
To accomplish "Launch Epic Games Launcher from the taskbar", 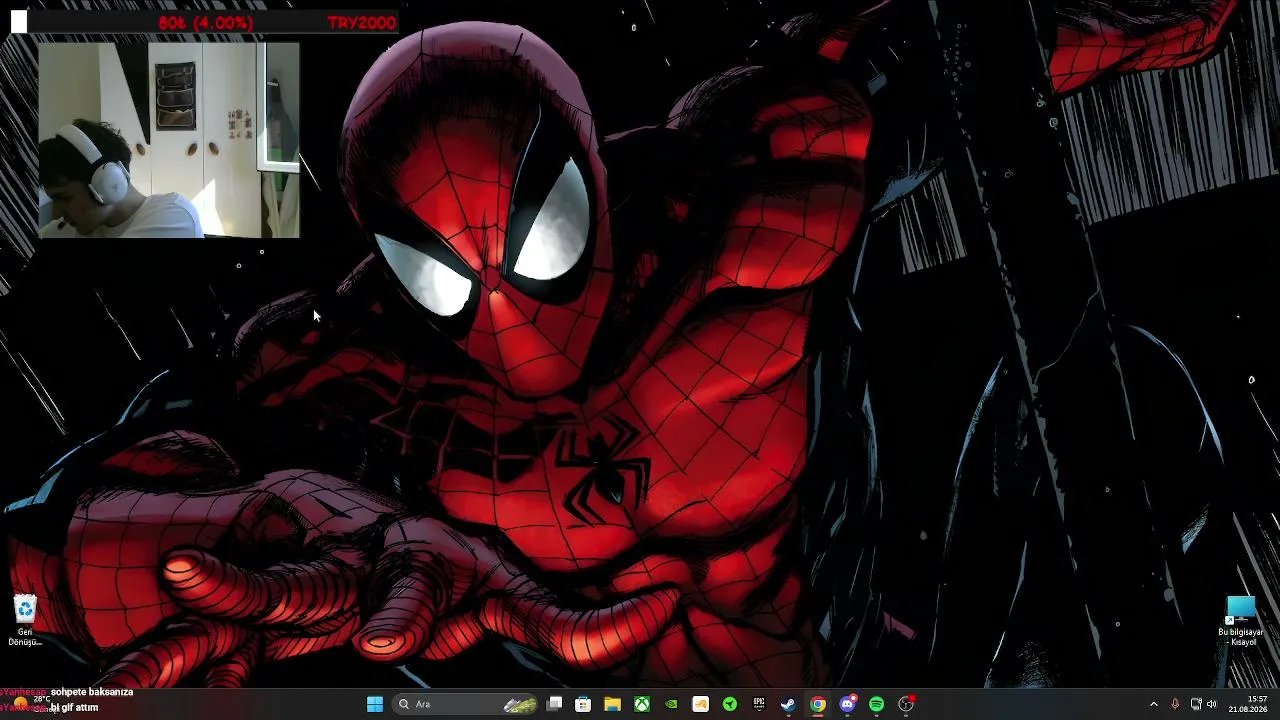I will [759, 704].
